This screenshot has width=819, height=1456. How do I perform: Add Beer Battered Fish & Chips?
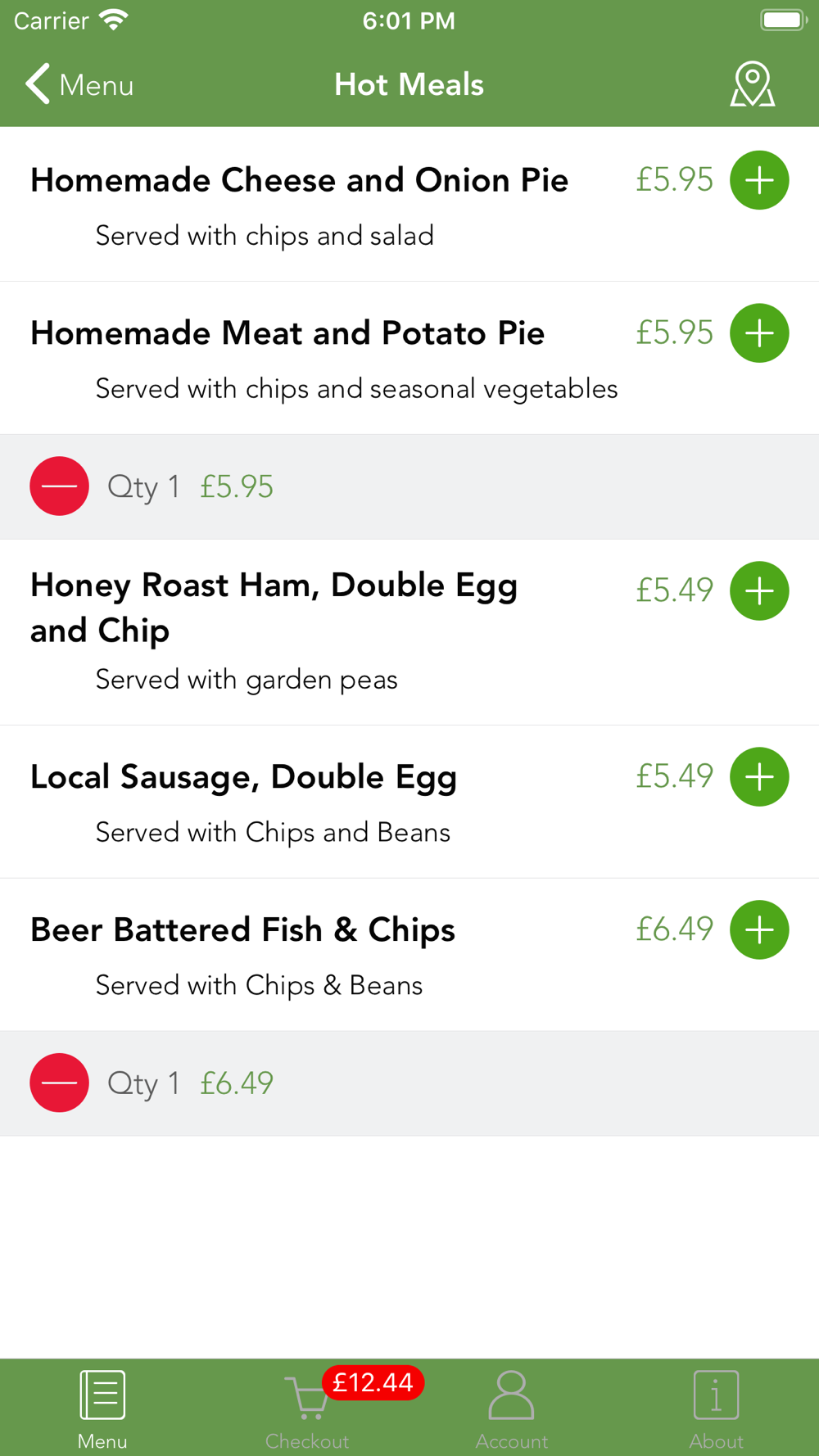coord(759,929)
